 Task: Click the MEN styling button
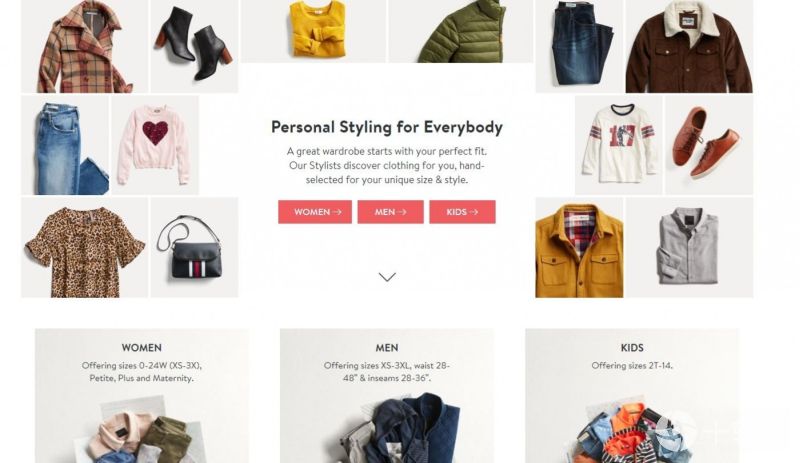tap(390, 212)
